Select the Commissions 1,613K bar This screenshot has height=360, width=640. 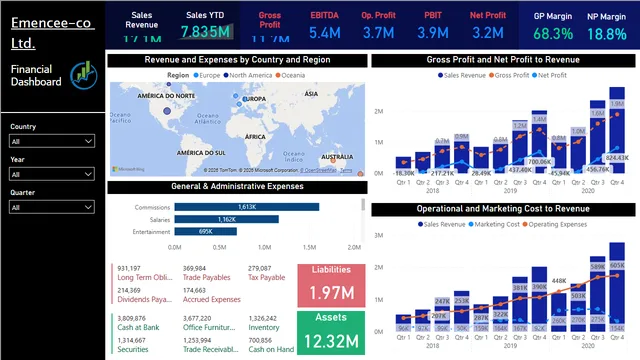pyautogui.click(x=247, y=207)
